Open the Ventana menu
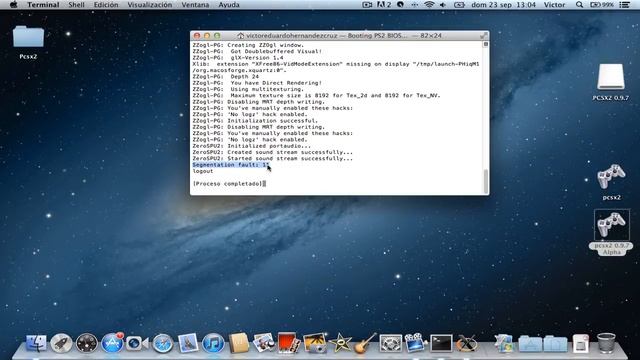The height and width of the screenshot is (360, 640). [x=195, y=5]
